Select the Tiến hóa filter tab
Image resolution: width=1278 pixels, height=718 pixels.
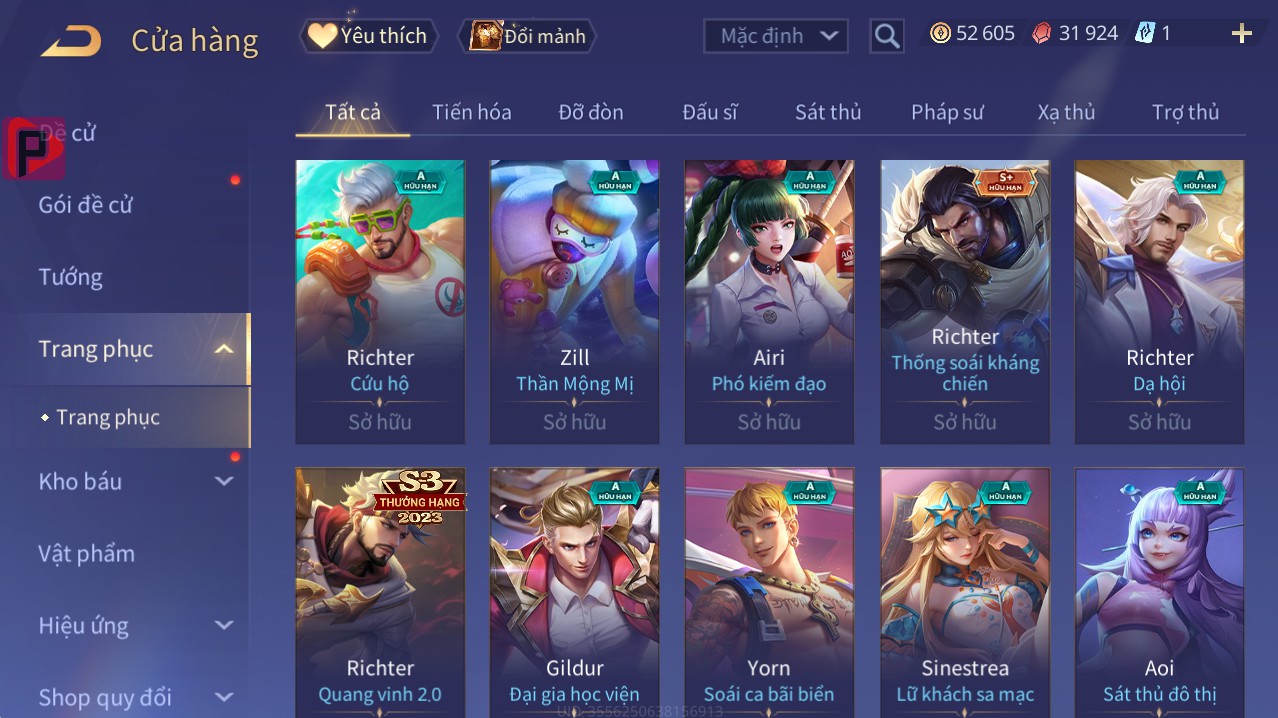point(472,112)
